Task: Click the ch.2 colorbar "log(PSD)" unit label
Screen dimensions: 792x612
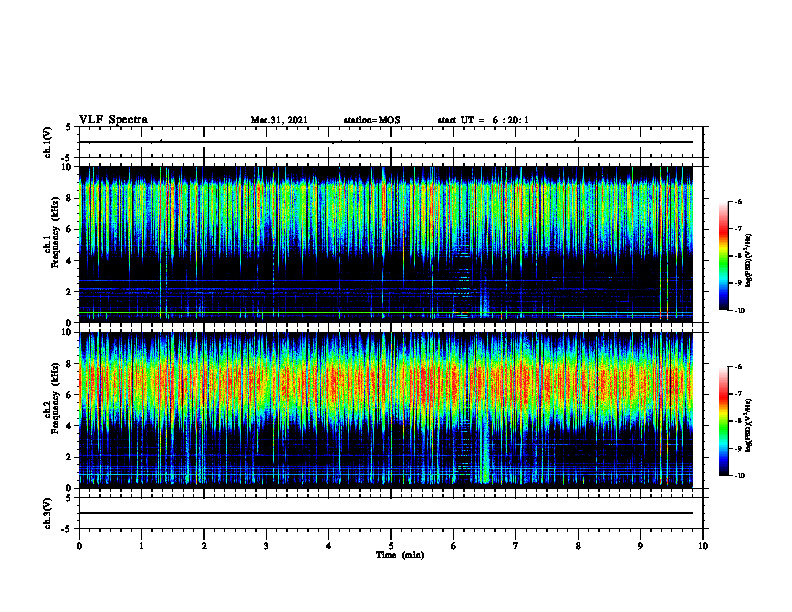Action: point(749,425)
